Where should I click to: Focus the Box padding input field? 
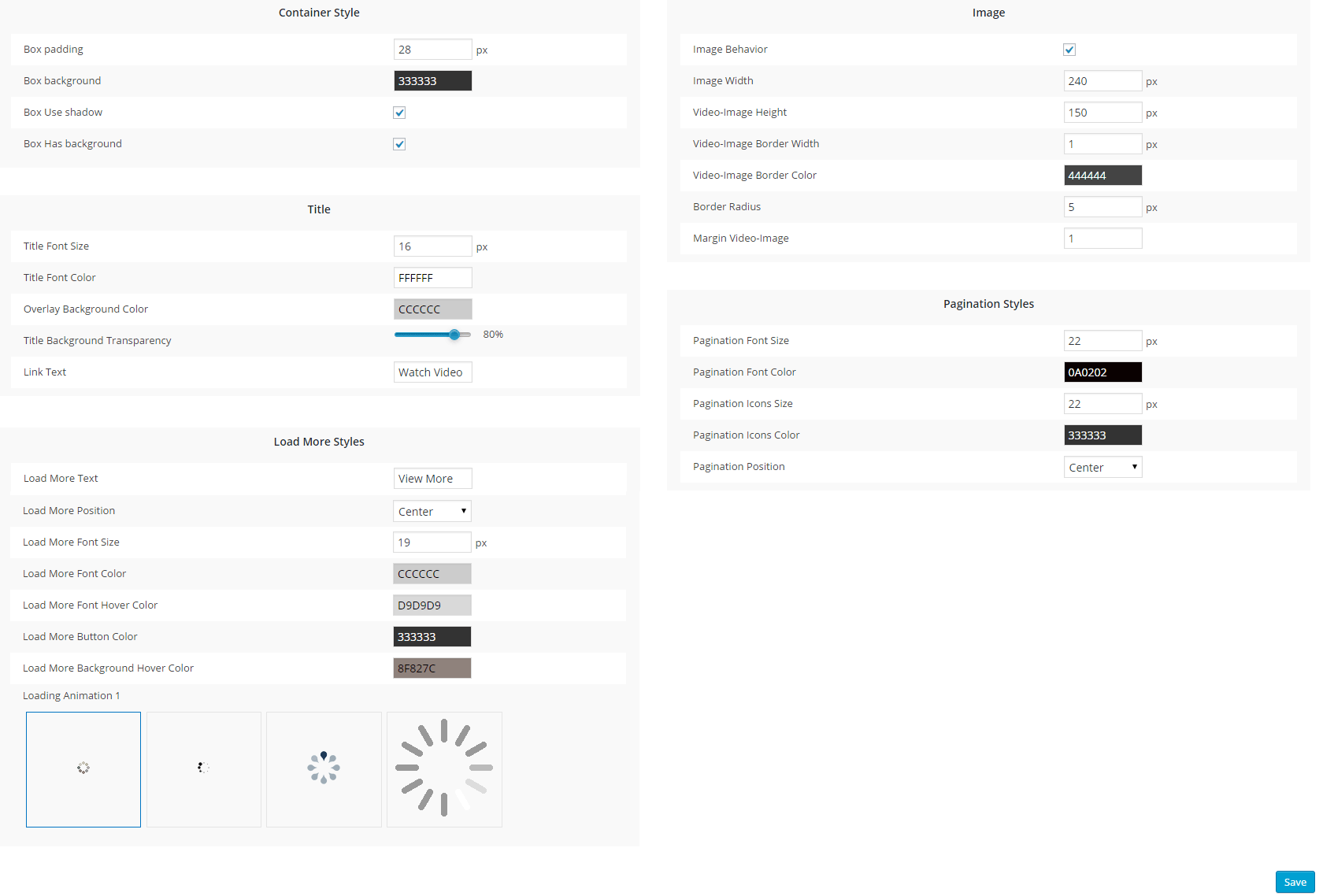(x=432, y=50)
